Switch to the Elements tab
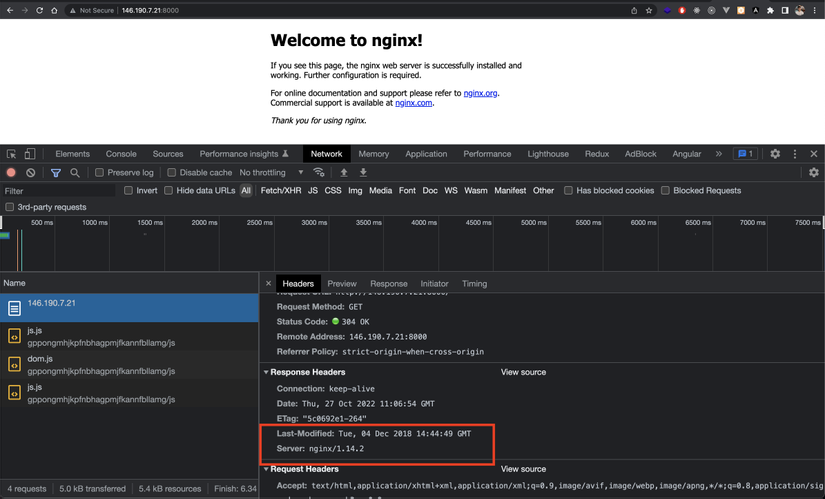The image size is (825, 499). tap(73, 154)
